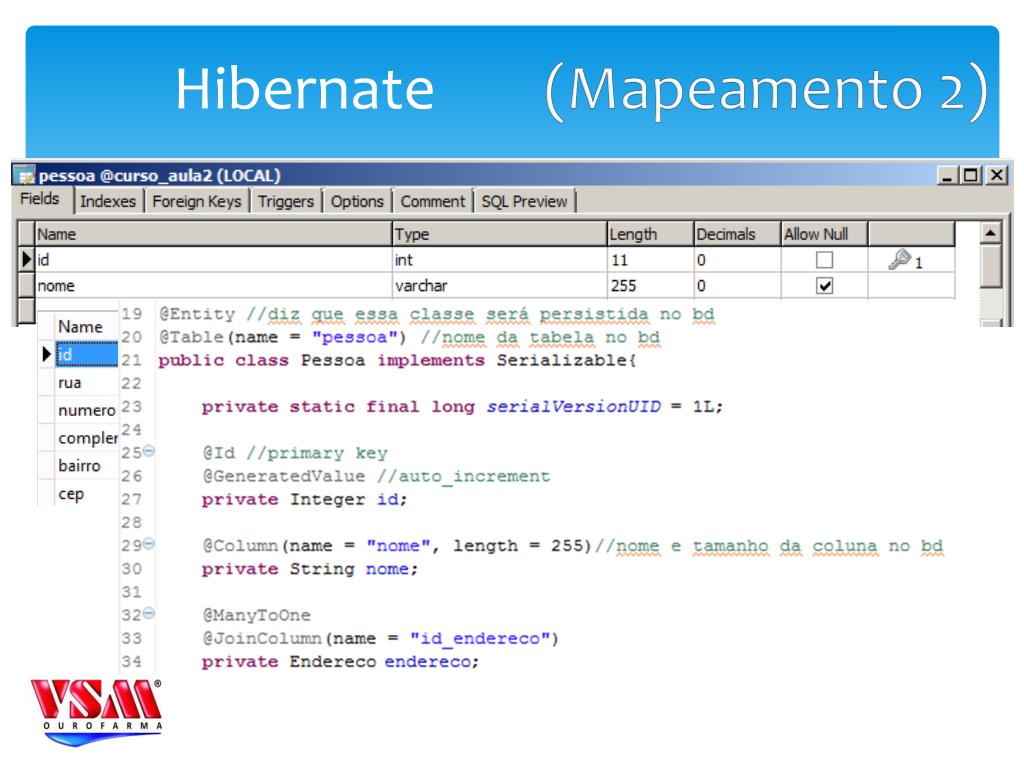Click the 'varchar' type cell
1024x768 pixels.
(500, 285)
